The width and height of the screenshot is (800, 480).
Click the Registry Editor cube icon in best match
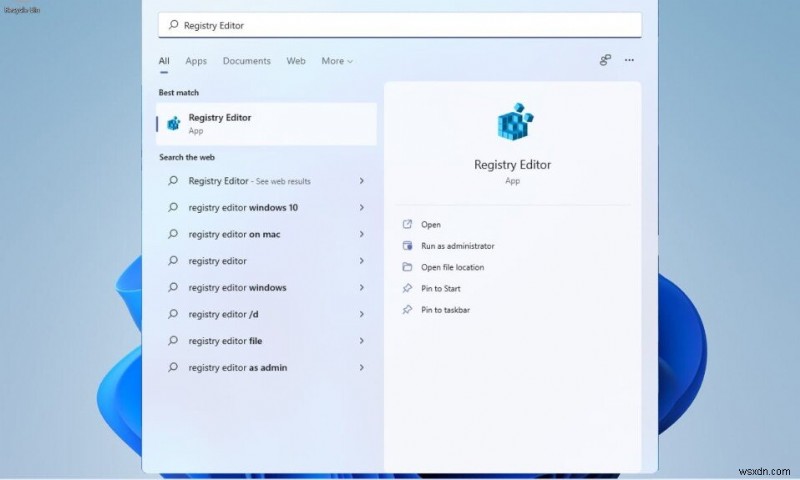173,123
